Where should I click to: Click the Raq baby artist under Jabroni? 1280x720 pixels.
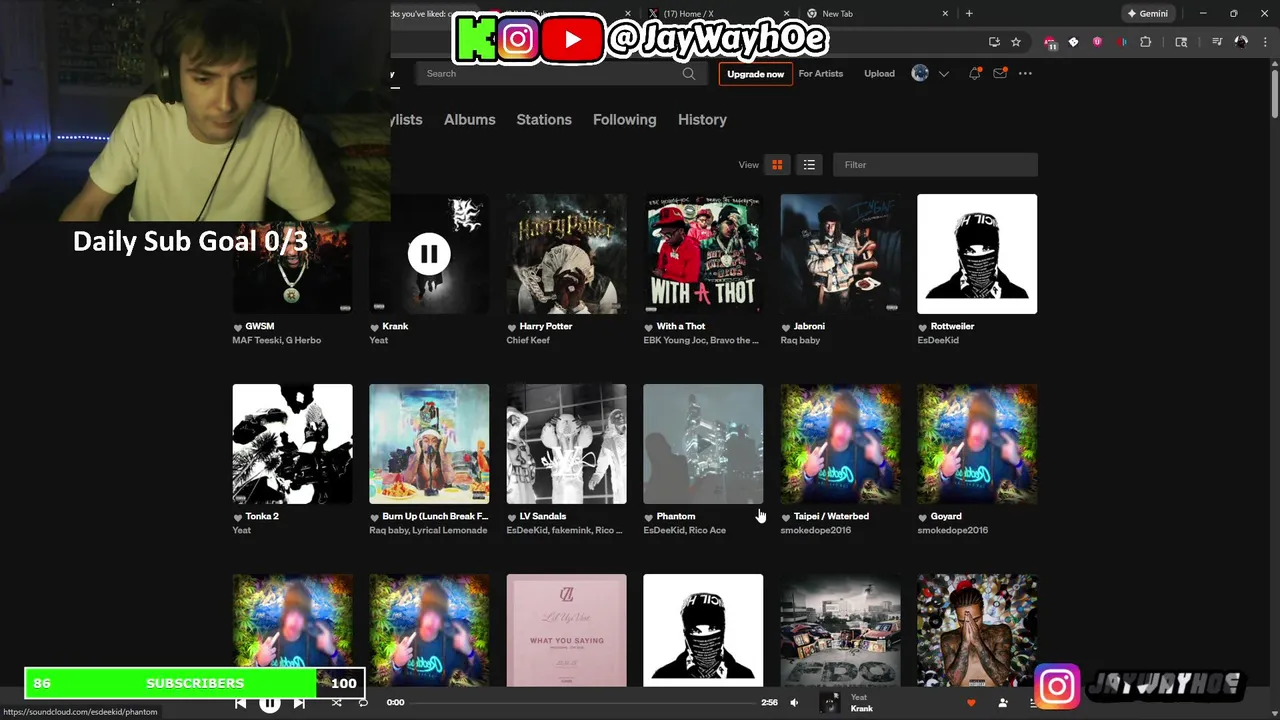(x=800, y=340)
